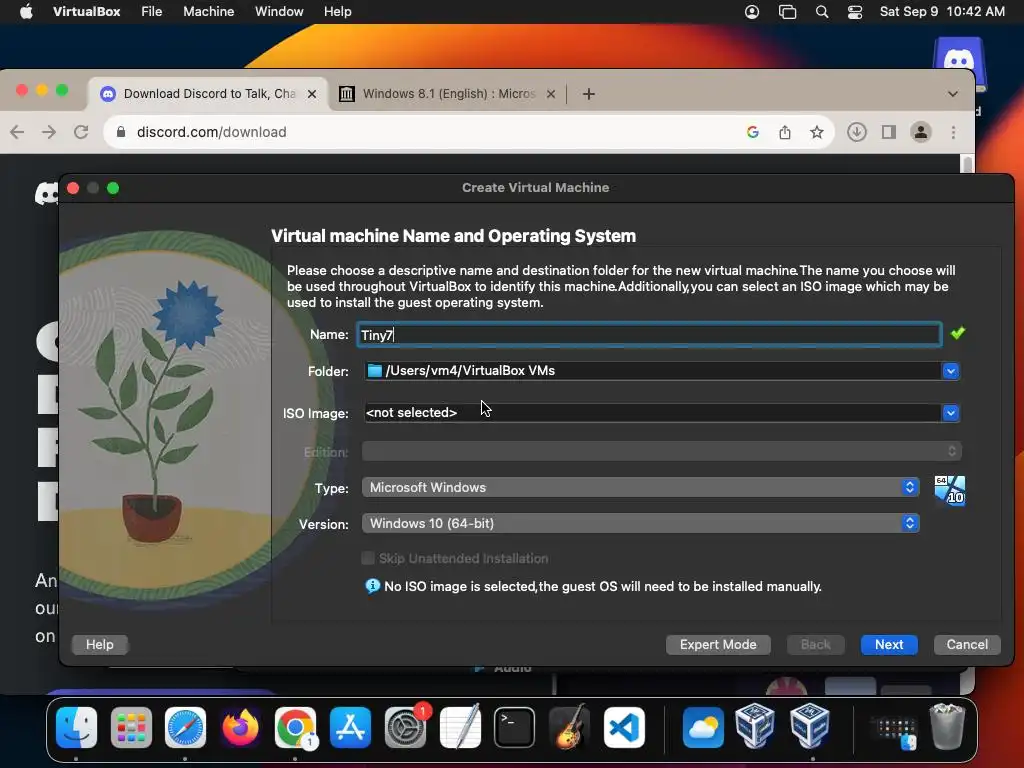Screen dimensions: 1024x768
Task: Go back in Chrome history
Action: (18, 132)
